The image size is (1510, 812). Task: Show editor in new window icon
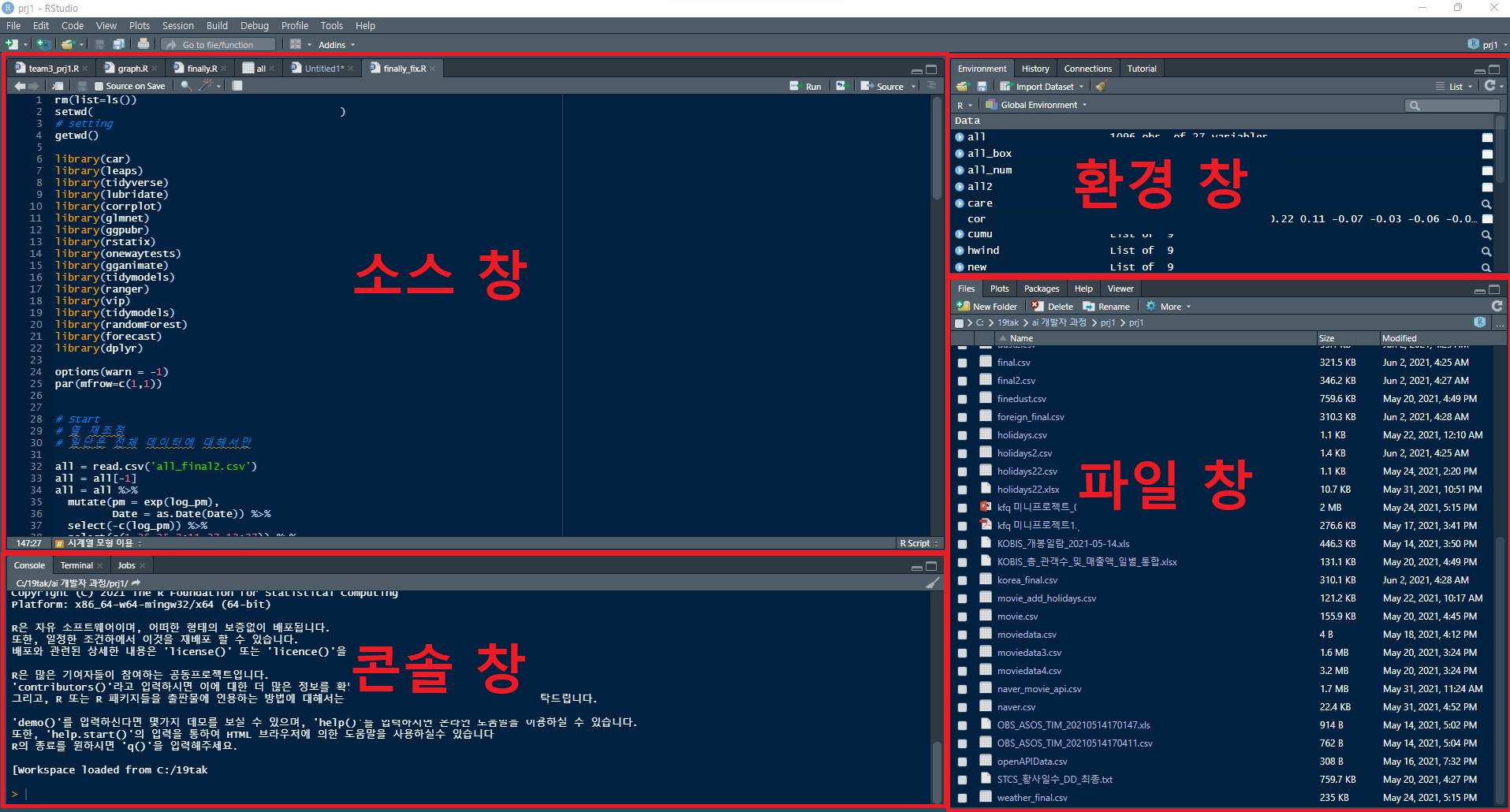click(58, 86)
